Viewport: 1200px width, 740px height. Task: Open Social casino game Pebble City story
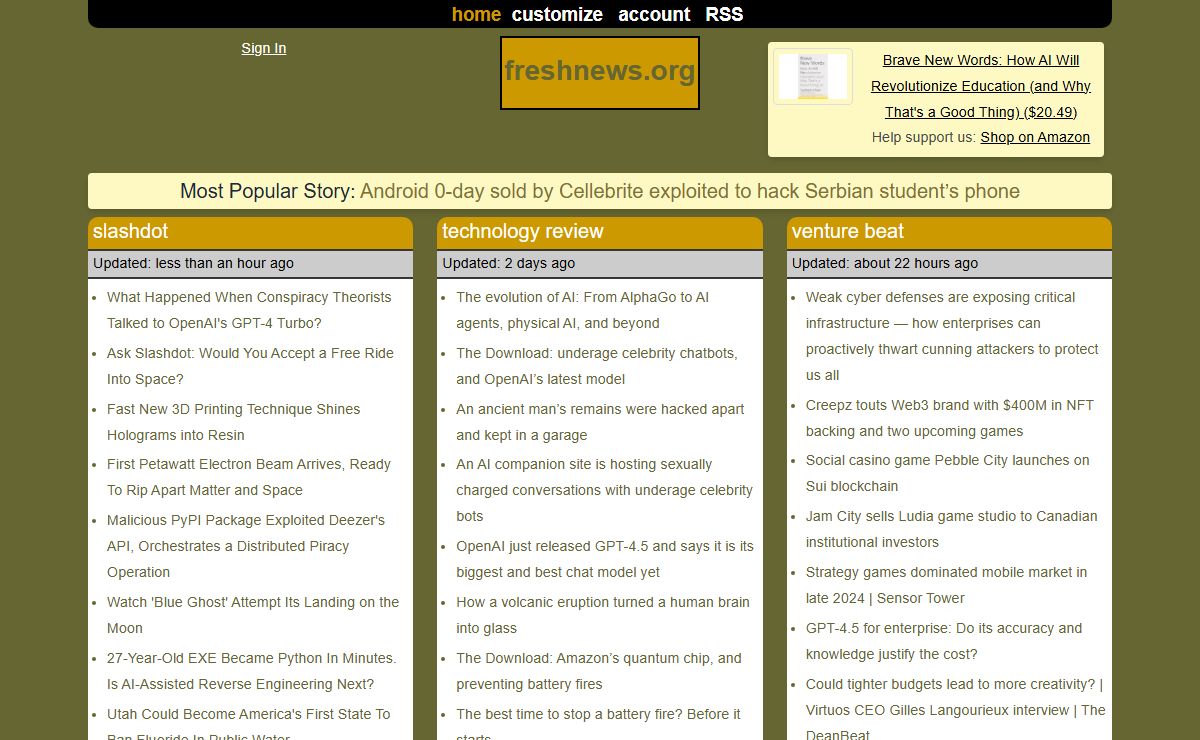click(x=948, y=473)
